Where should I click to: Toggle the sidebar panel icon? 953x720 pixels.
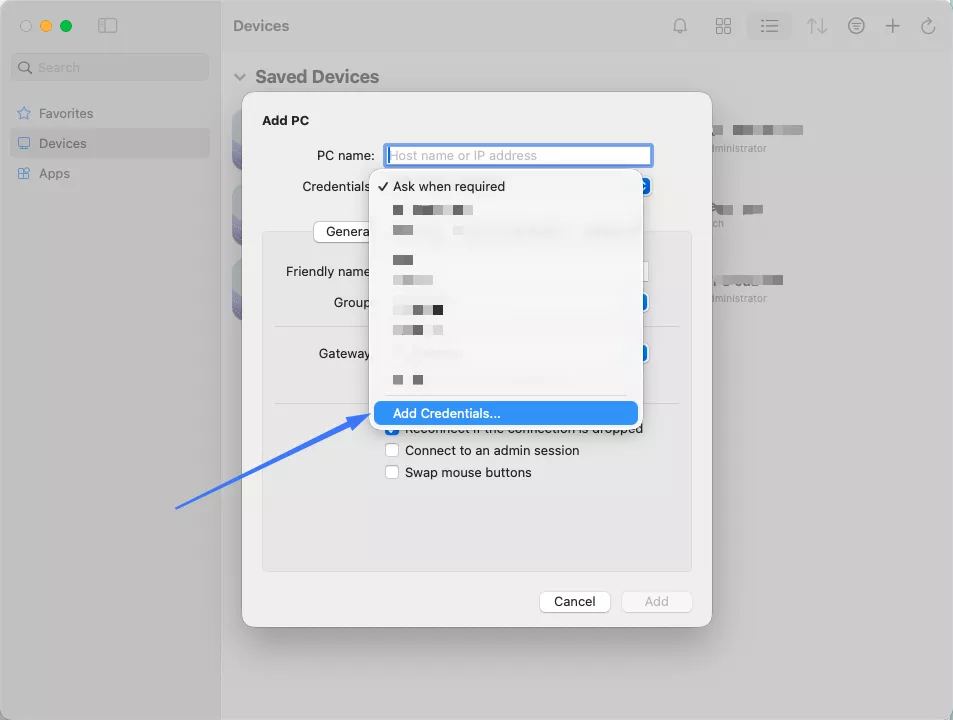tap(107, 26)
